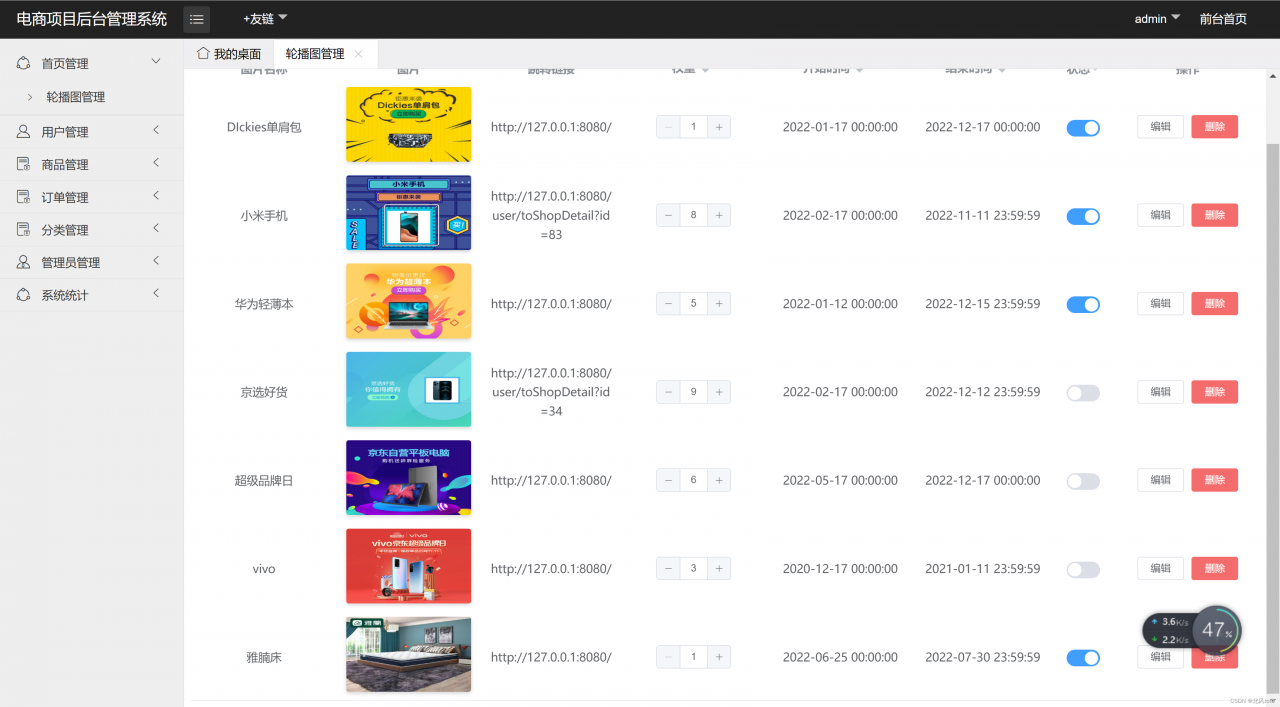The width and height of the screenshot is (1280, 707).
Task: Switch to 我的桌面 tab
Action: click(x=229, y=54)
